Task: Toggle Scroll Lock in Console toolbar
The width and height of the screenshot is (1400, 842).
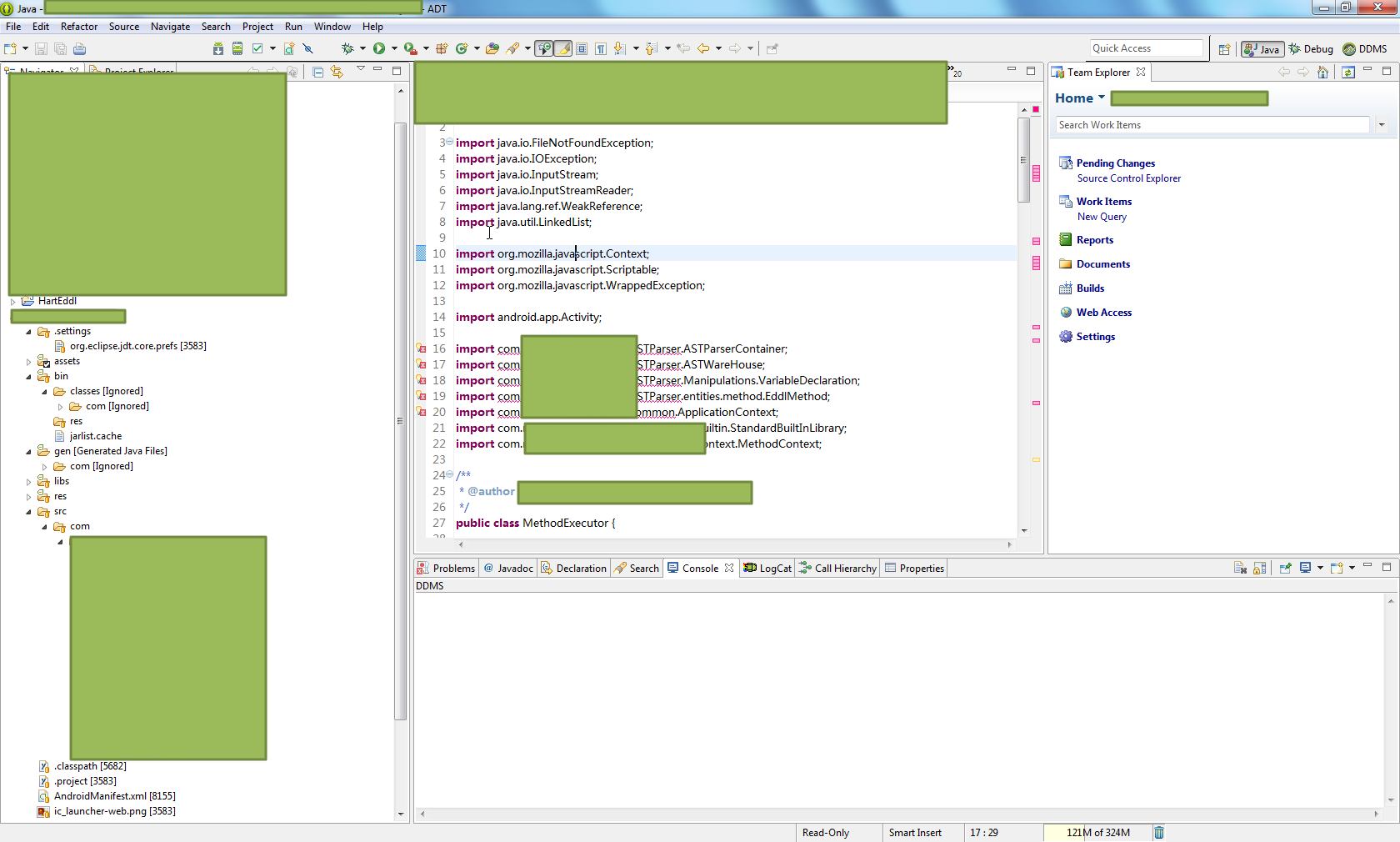Action: [1259, 568]
